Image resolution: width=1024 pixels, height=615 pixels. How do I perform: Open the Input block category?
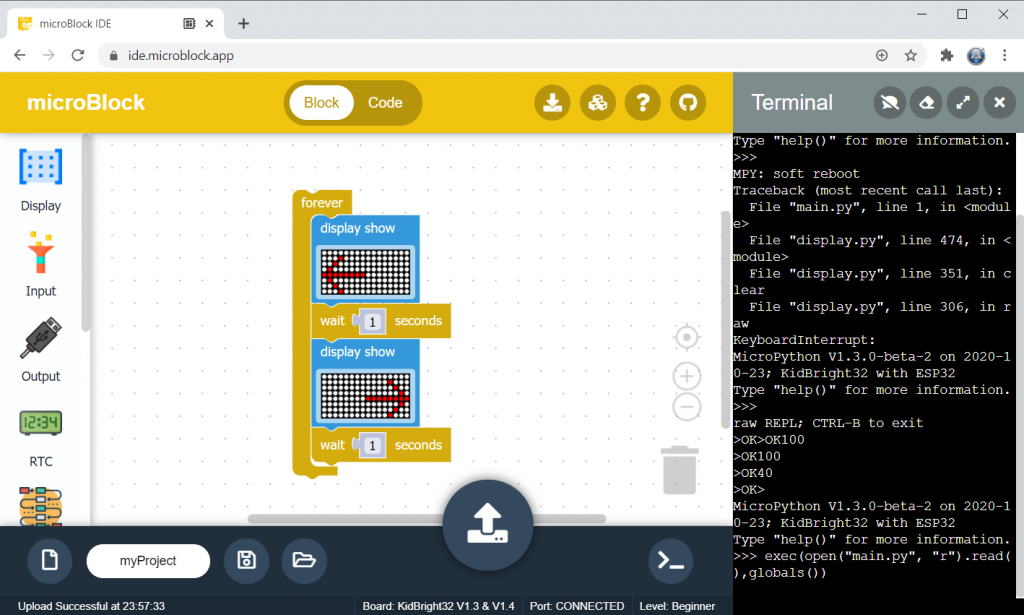[40, 264]
